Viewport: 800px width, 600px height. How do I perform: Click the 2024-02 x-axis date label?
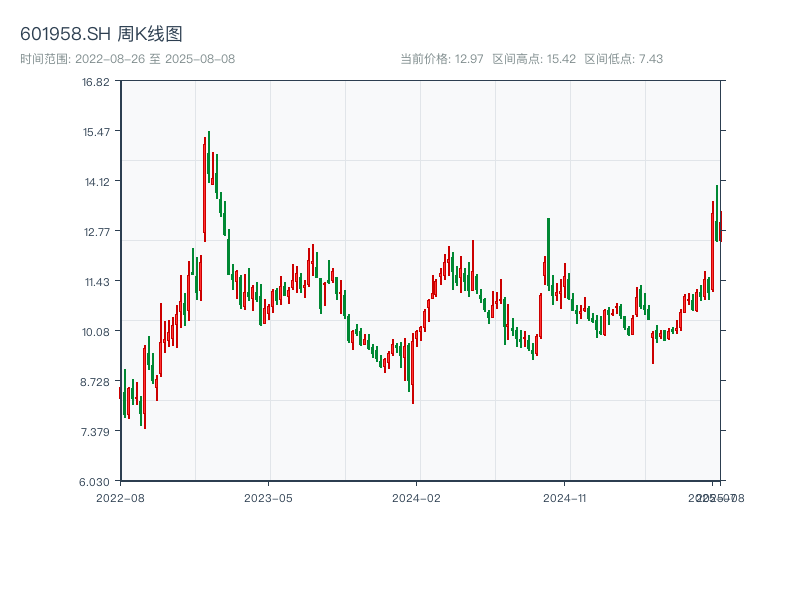(x=416, y=497)
